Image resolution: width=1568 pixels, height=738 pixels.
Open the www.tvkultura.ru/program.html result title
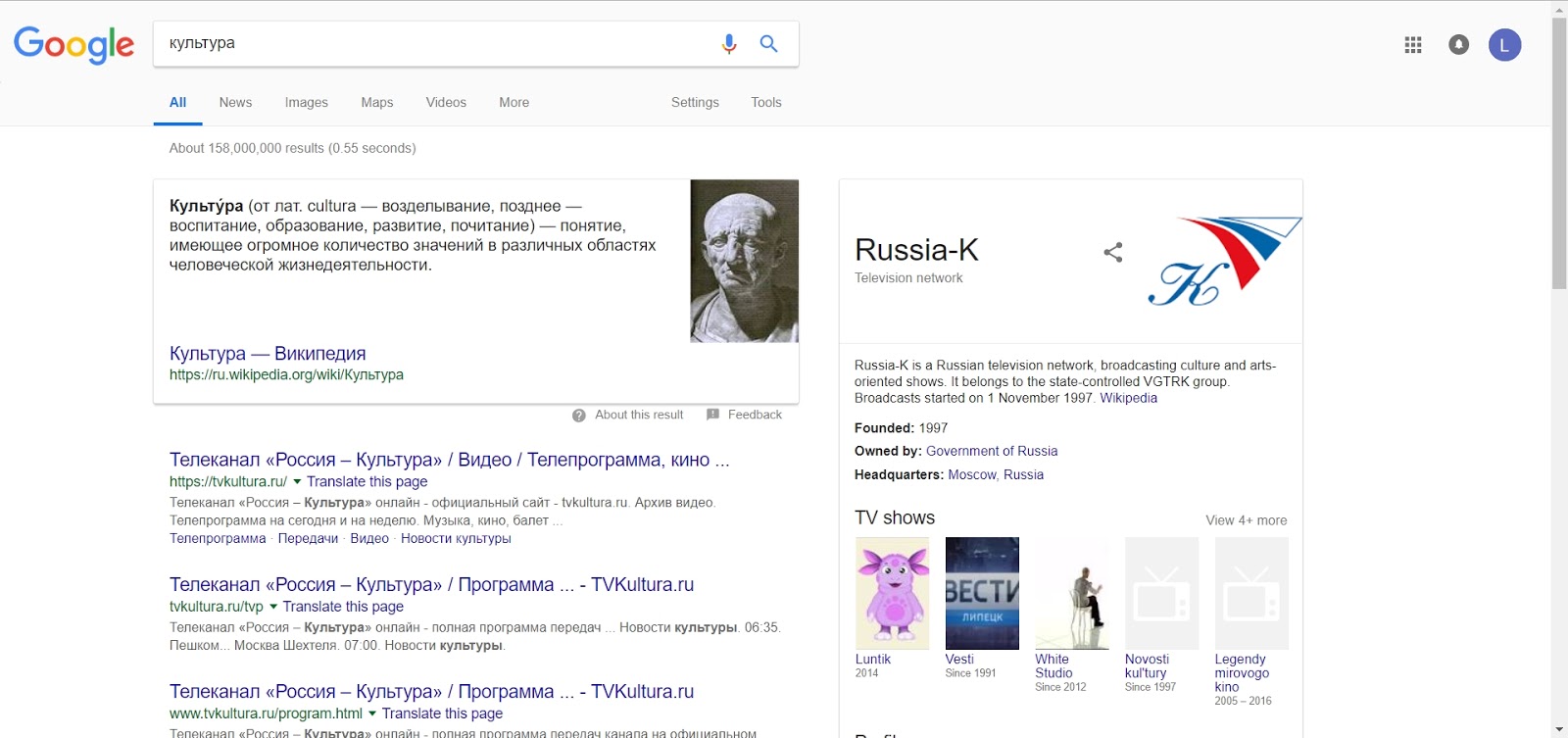click(431, 692)
